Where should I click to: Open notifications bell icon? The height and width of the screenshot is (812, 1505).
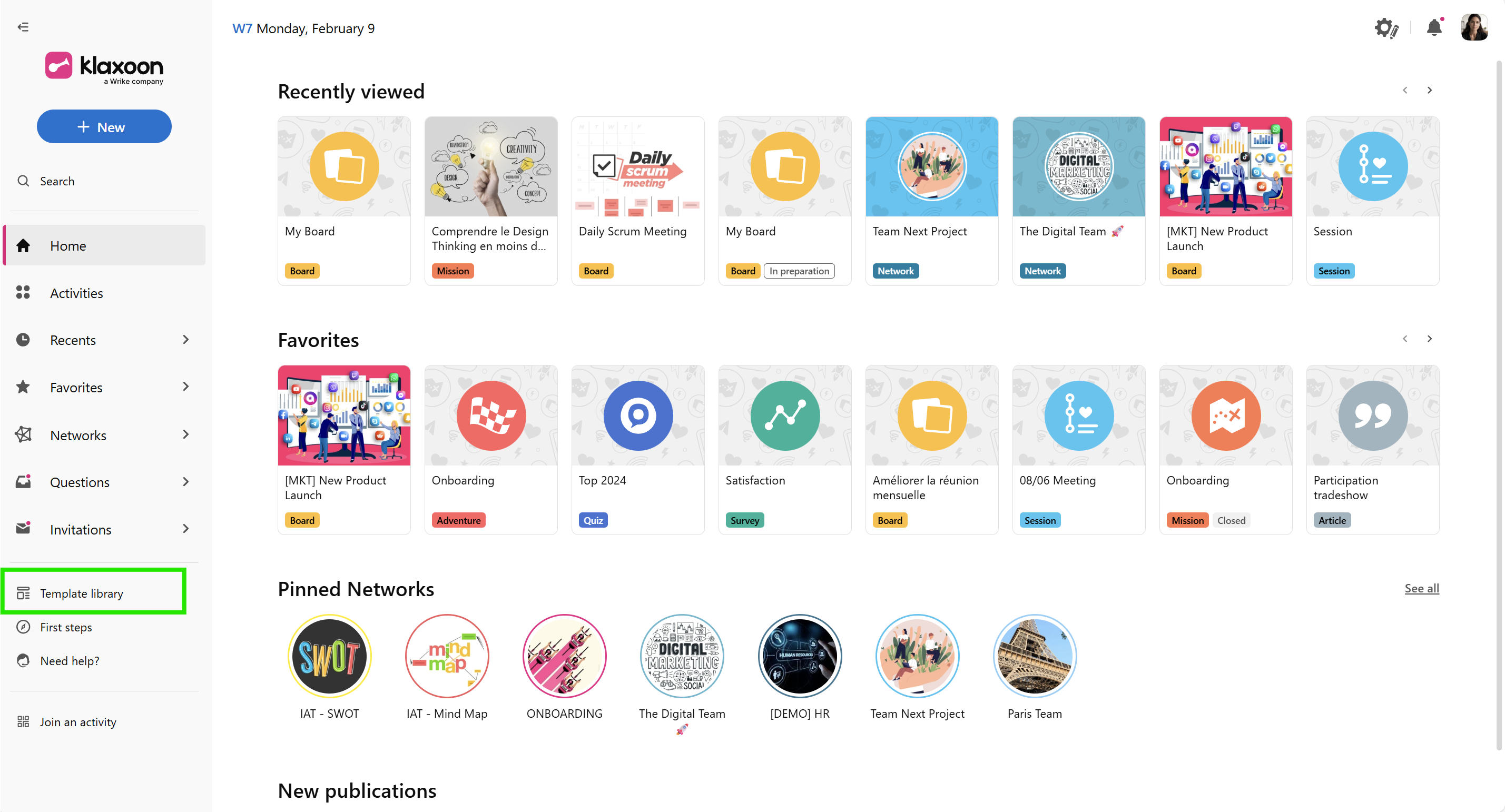[1434, 27]
